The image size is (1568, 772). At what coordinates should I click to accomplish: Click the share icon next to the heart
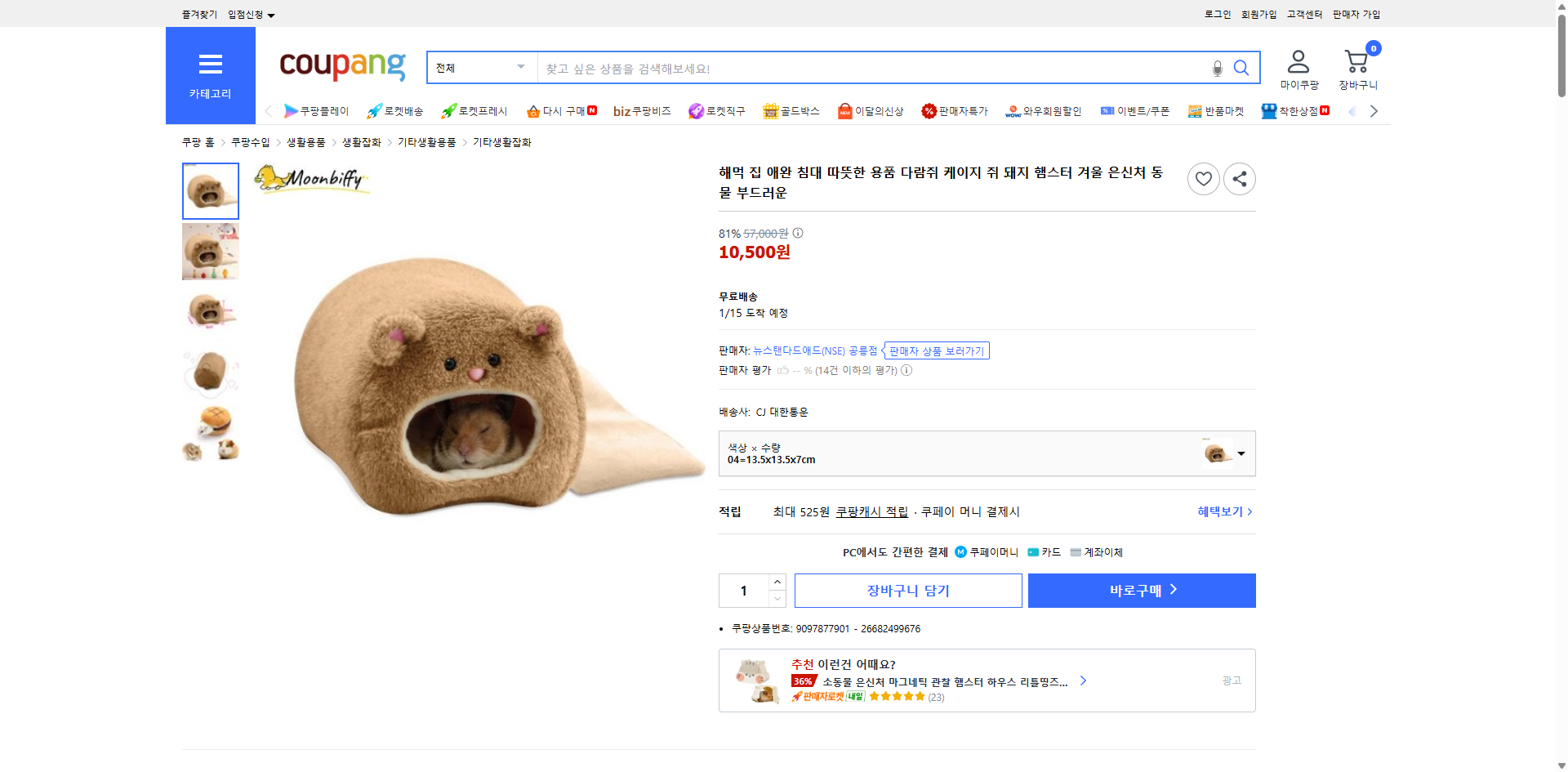1239,178
